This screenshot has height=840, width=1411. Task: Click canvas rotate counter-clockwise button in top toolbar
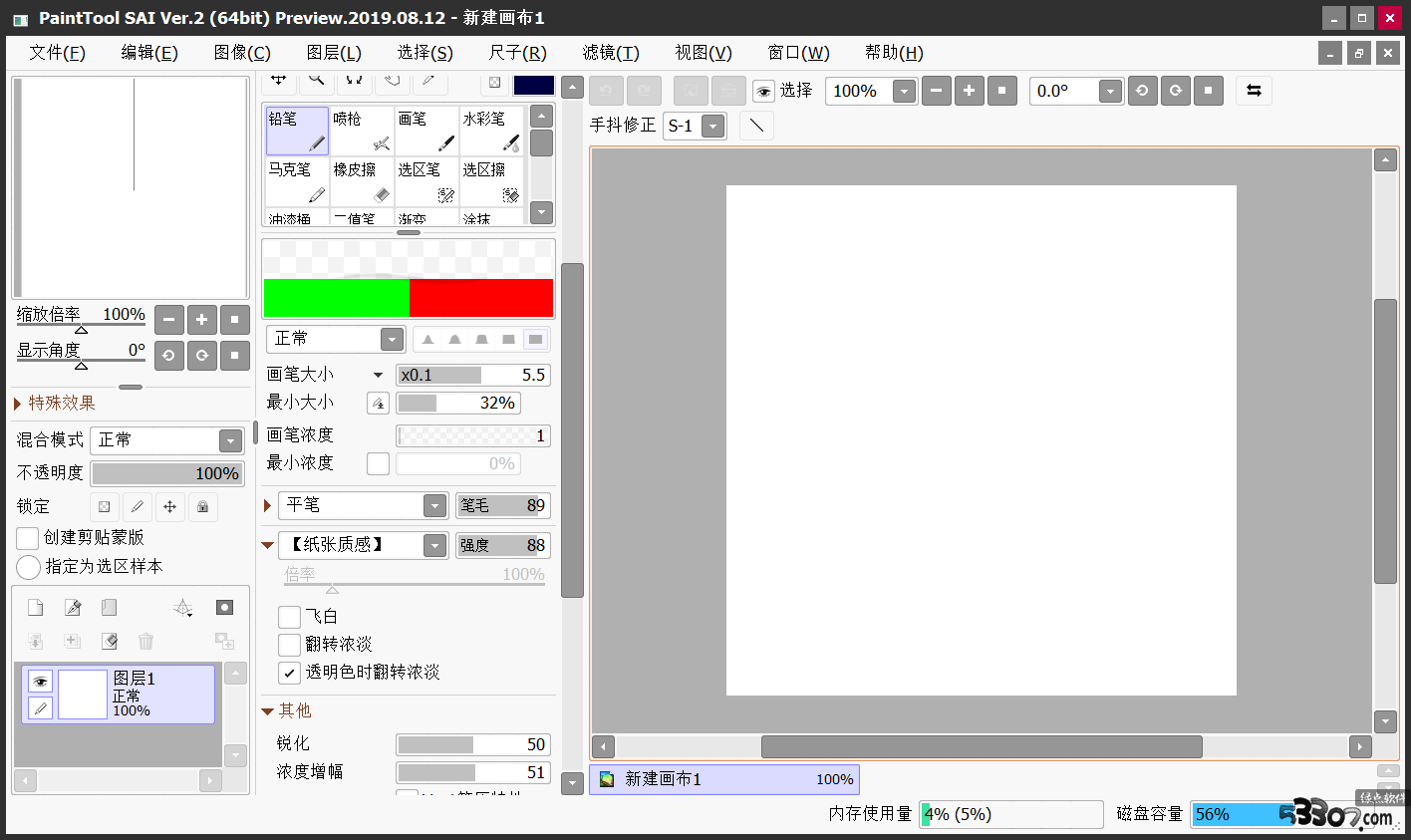click(1142, 91)
